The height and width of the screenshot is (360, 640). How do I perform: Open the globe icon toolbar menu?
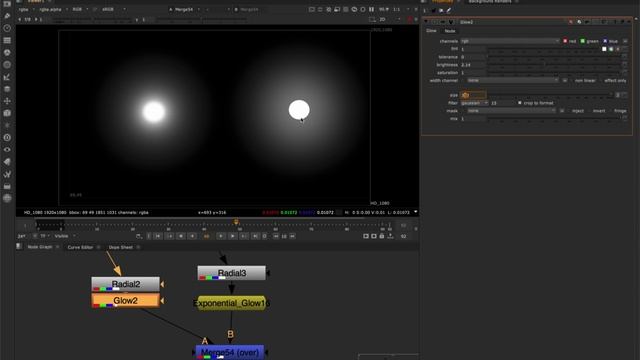[x=7, y=198]
